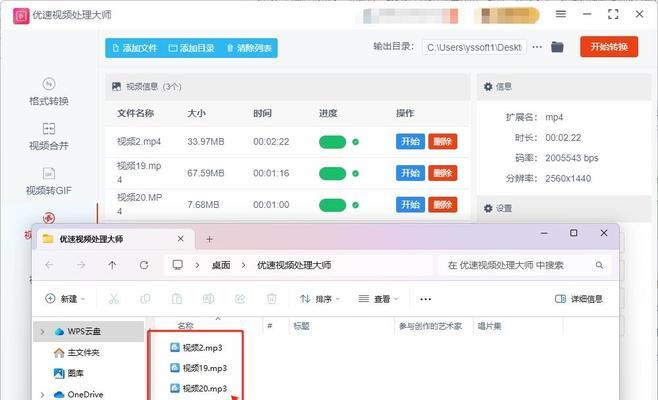Expand the chevron before 桌面 breadcrumb
The image size is (658, 400).
[197, 265]
